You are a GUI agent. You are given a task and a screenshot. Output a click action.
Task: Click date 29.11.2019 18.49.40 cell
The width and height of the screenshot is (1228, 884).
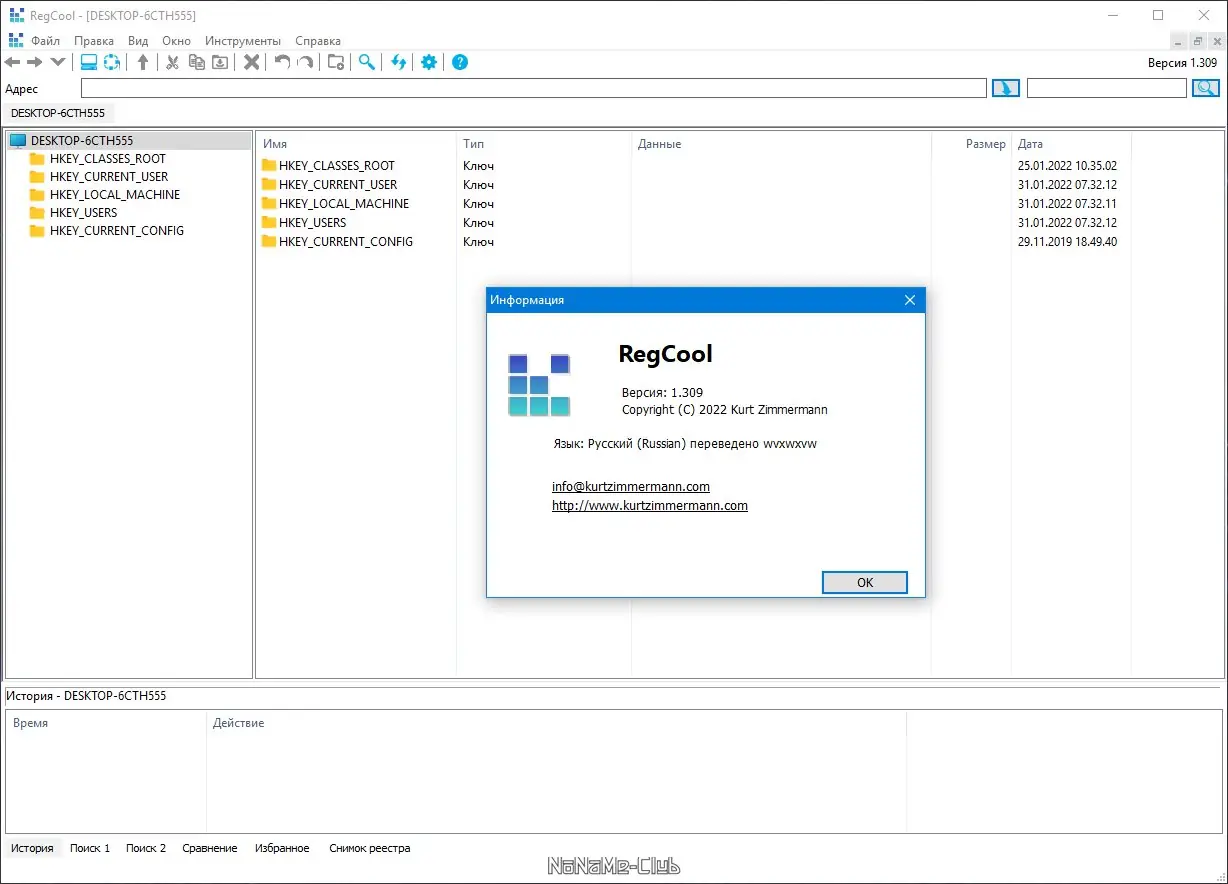(x=1067, y=242)
